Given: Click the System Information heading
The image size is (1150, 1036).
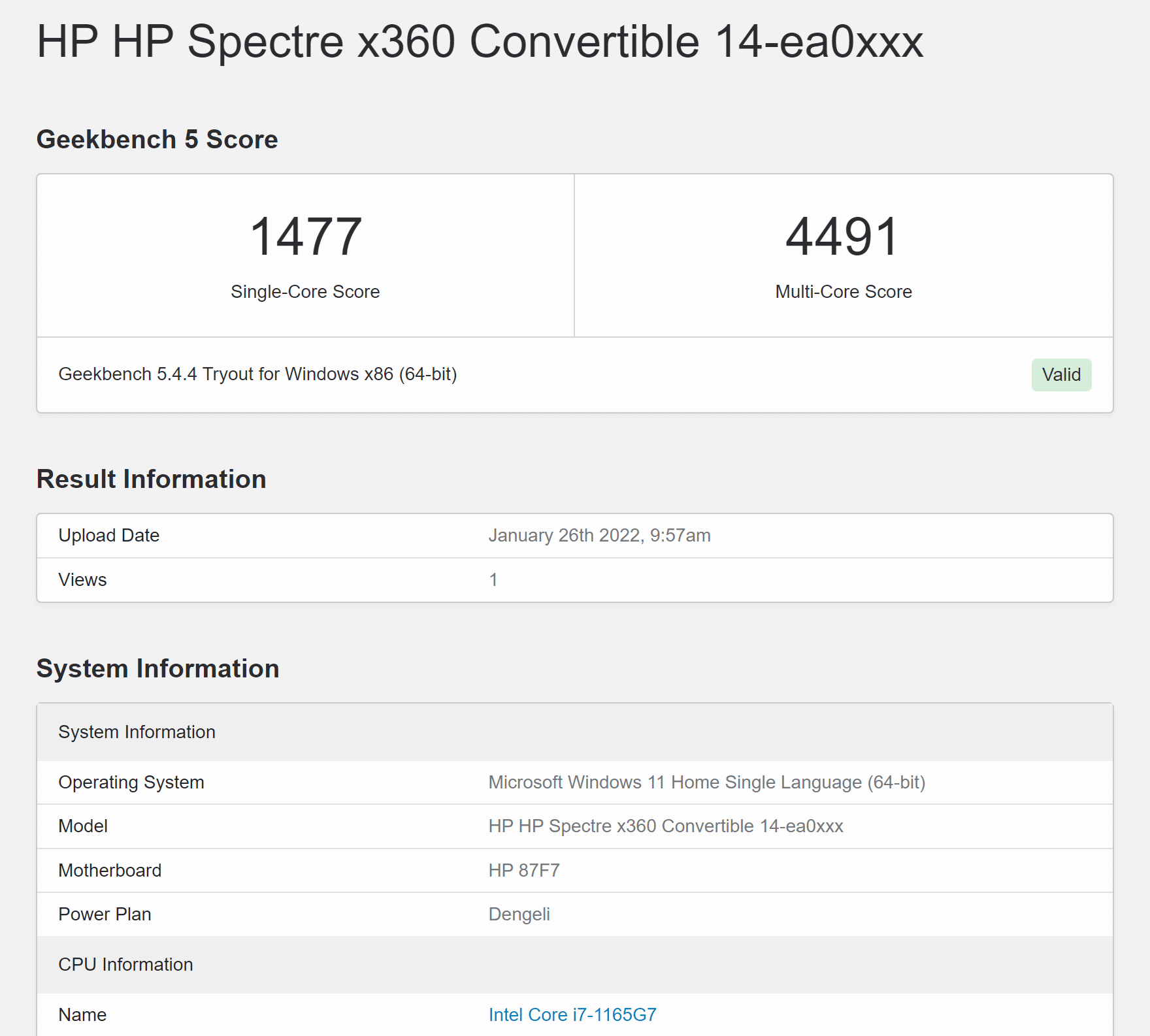Looking at the screenshot, I should point(157,668).
